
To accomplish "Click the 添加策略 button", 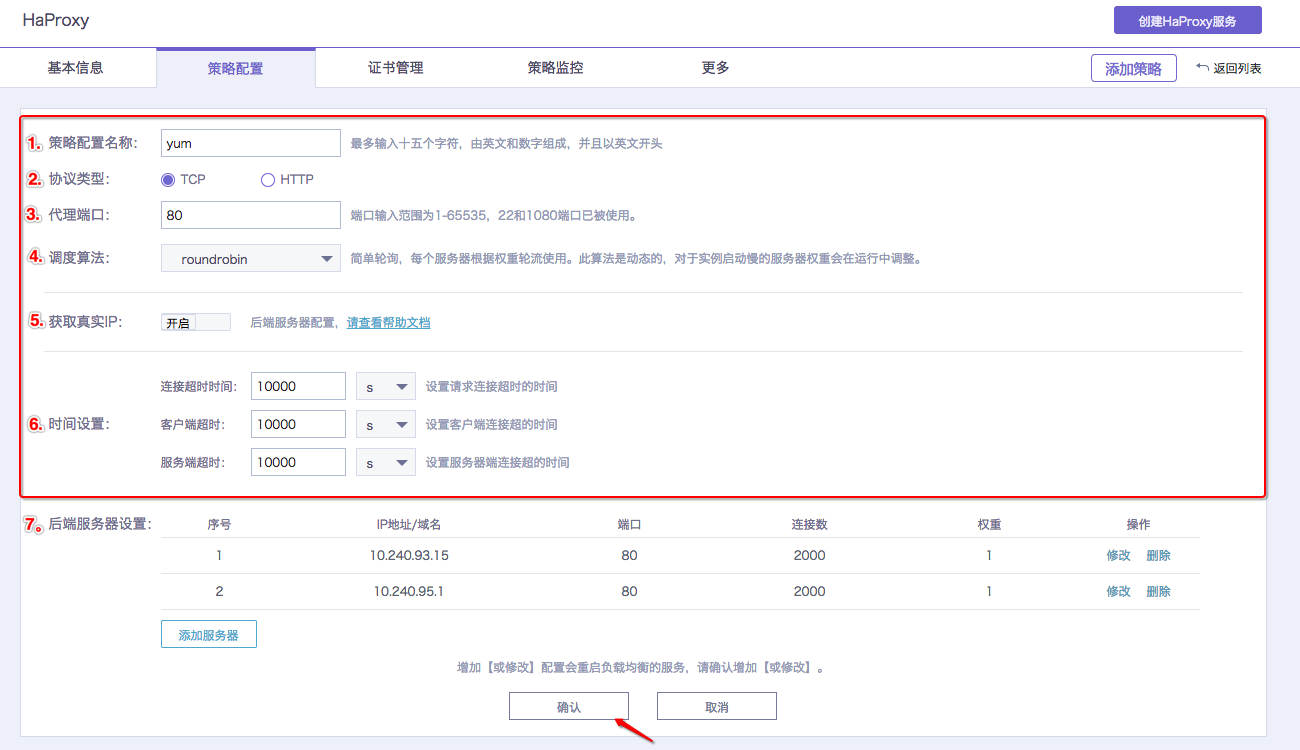I will point(1133,68).
